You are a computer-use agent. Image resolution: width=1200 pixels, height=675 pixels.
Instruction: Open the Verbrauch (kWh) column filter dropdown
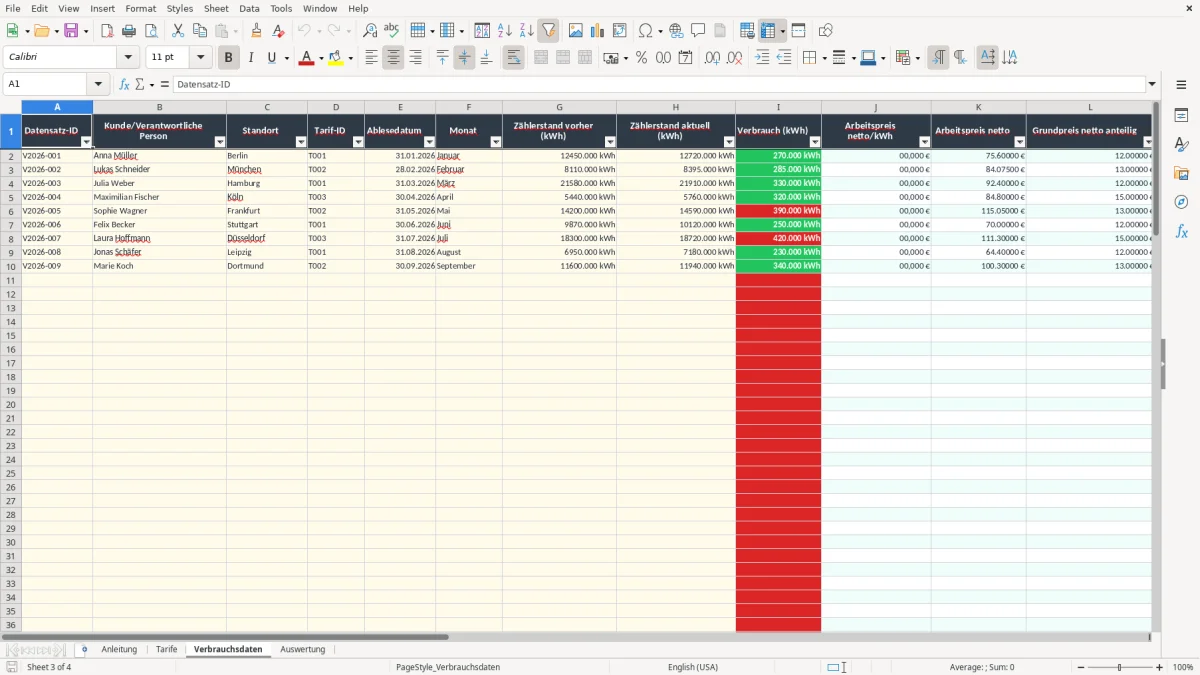tap(815, 142)
